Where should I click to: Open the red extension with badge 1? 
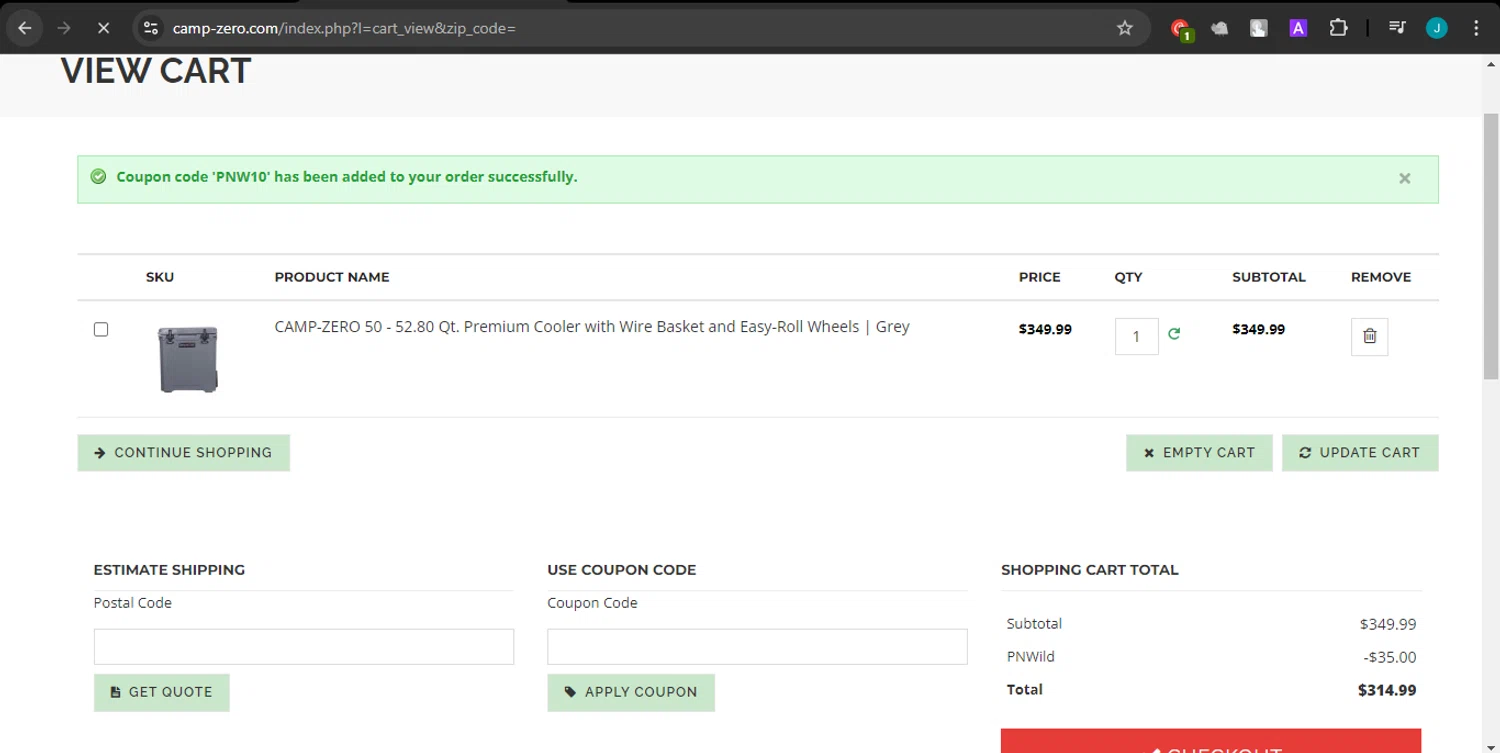coord(1181,29)
